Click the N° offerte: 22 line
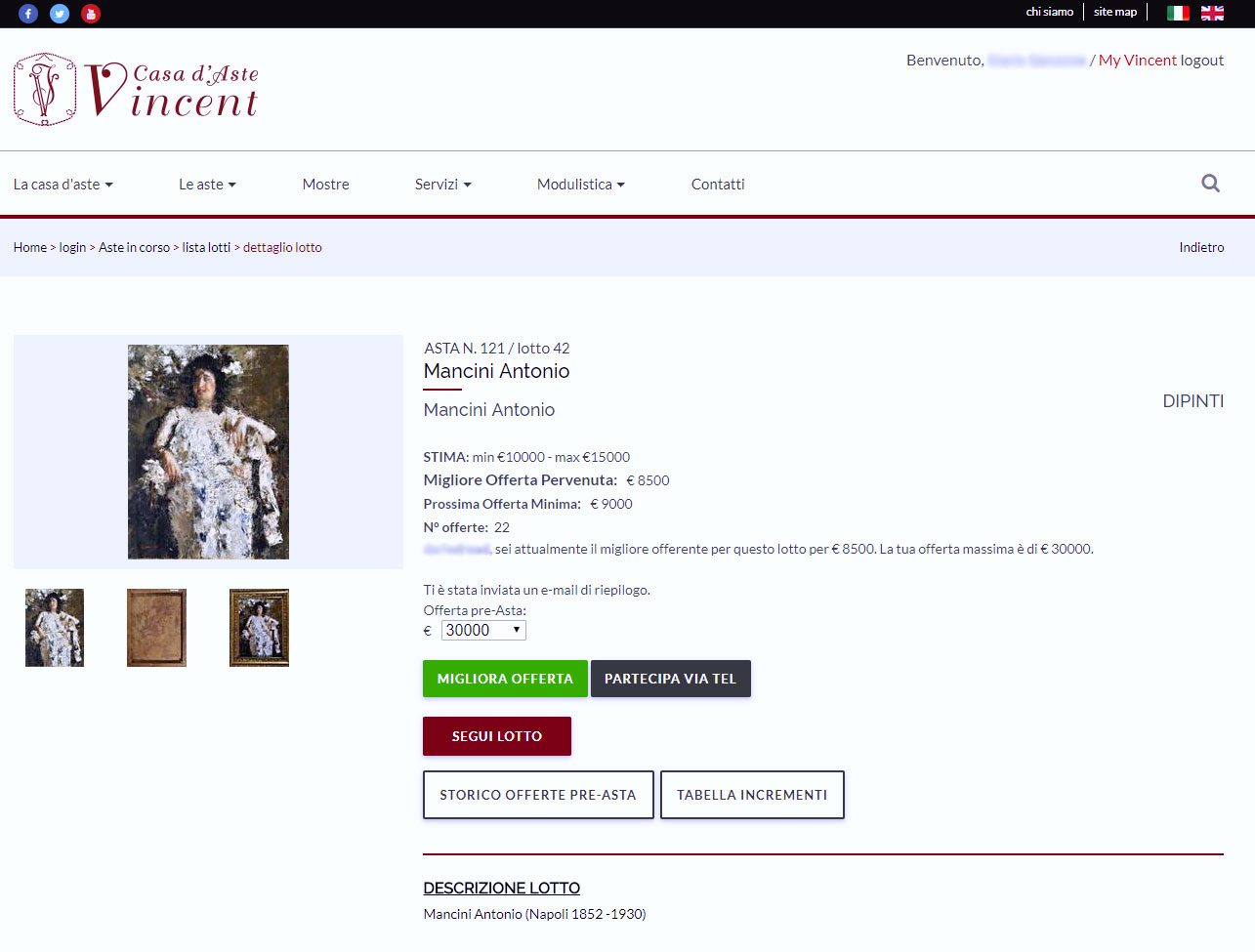 pos(466,528)
